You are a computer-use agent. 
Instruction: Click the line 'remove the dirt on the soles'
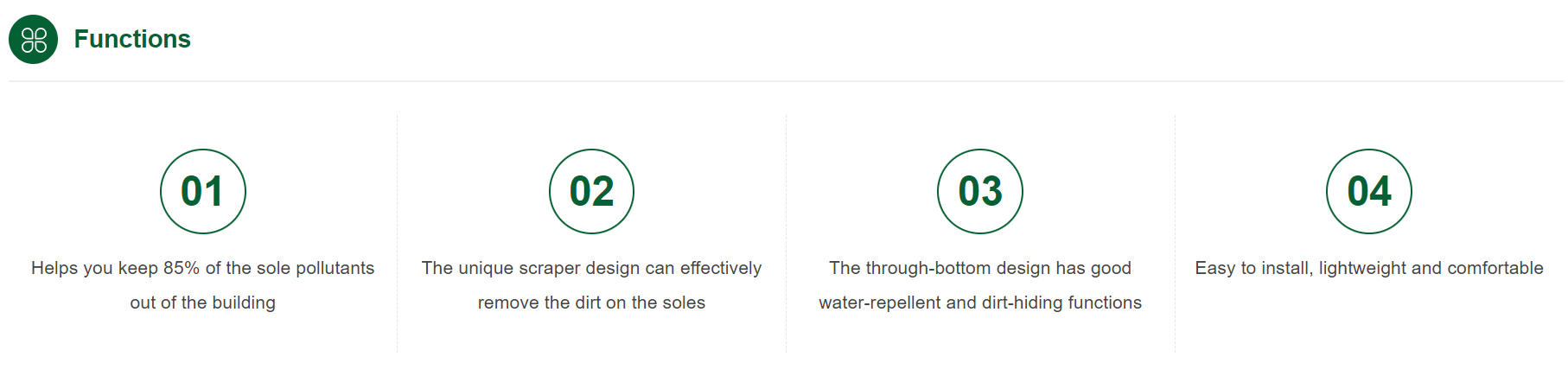click(591, 303)
